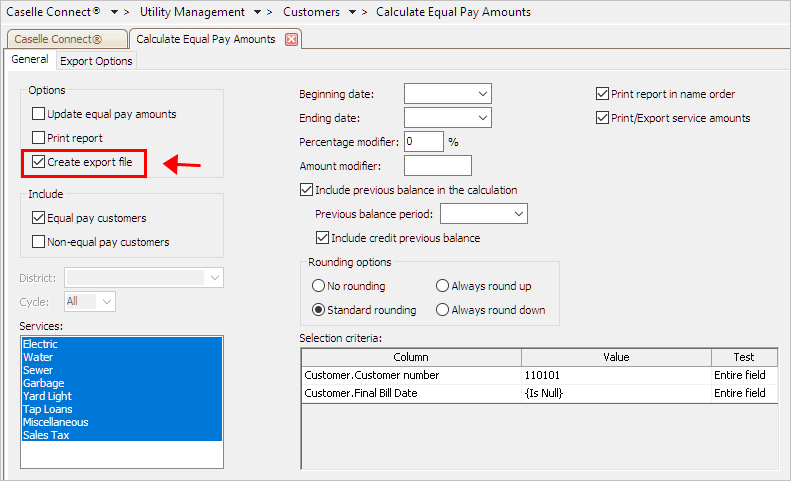
Task: Uncheck Create export file checkbox
Action: coord(38,162)
